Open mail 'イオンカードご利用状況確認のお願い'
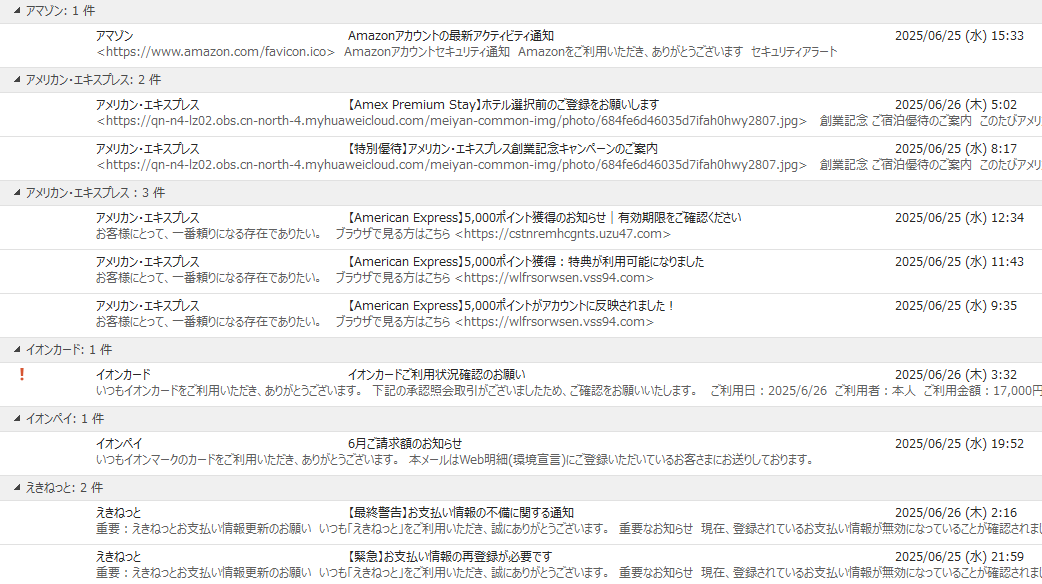Screen dimensions: 1042x584 437,375
